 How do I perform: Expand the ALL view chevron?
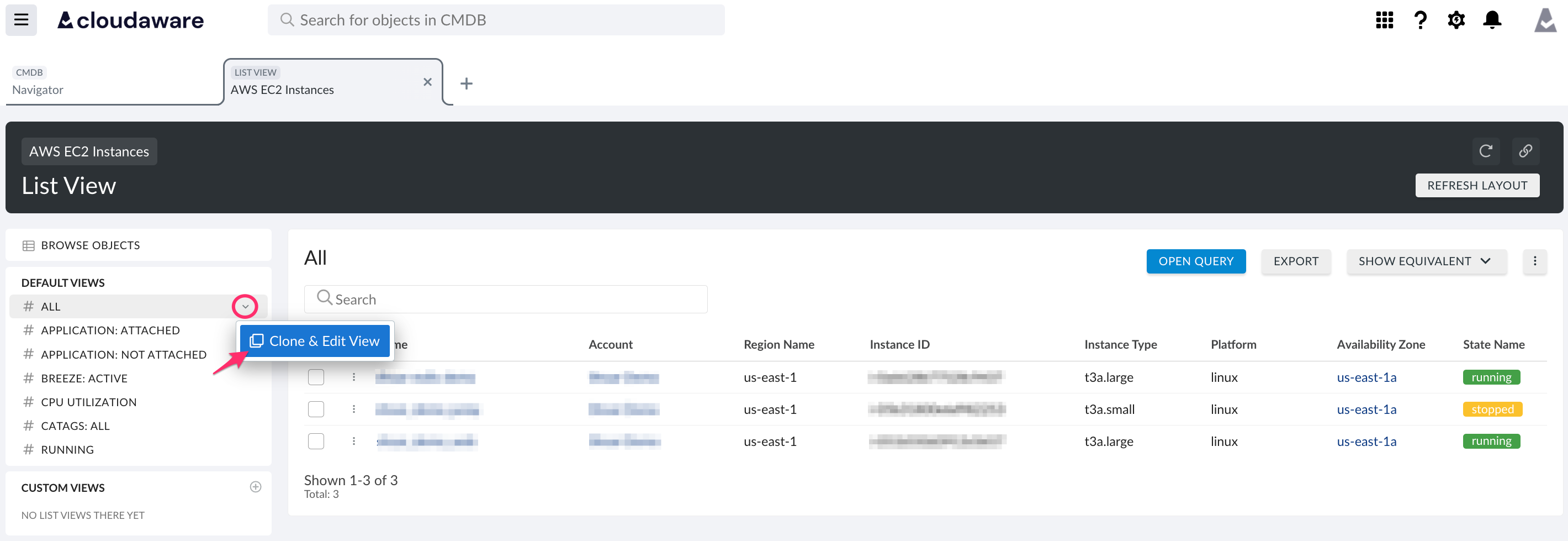point(245,307)
